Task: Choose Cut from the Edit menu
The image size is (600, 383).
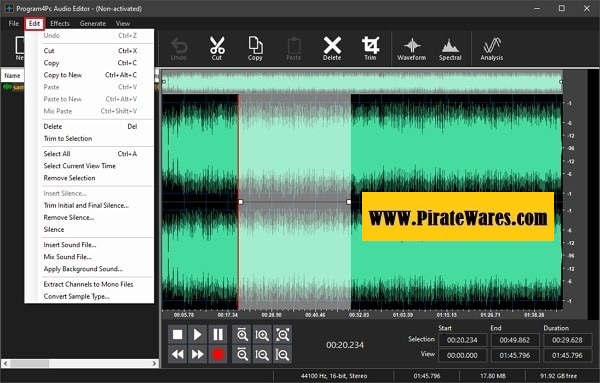Action: (x=90, y=51)
